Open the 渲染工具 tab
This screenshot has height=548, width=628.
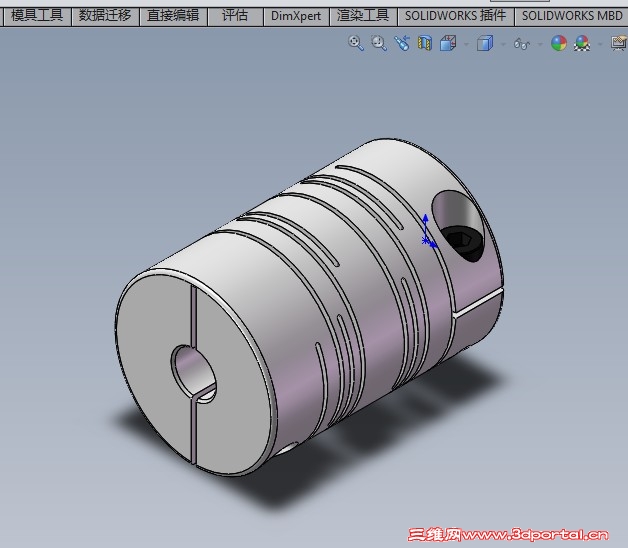(363, 16)
